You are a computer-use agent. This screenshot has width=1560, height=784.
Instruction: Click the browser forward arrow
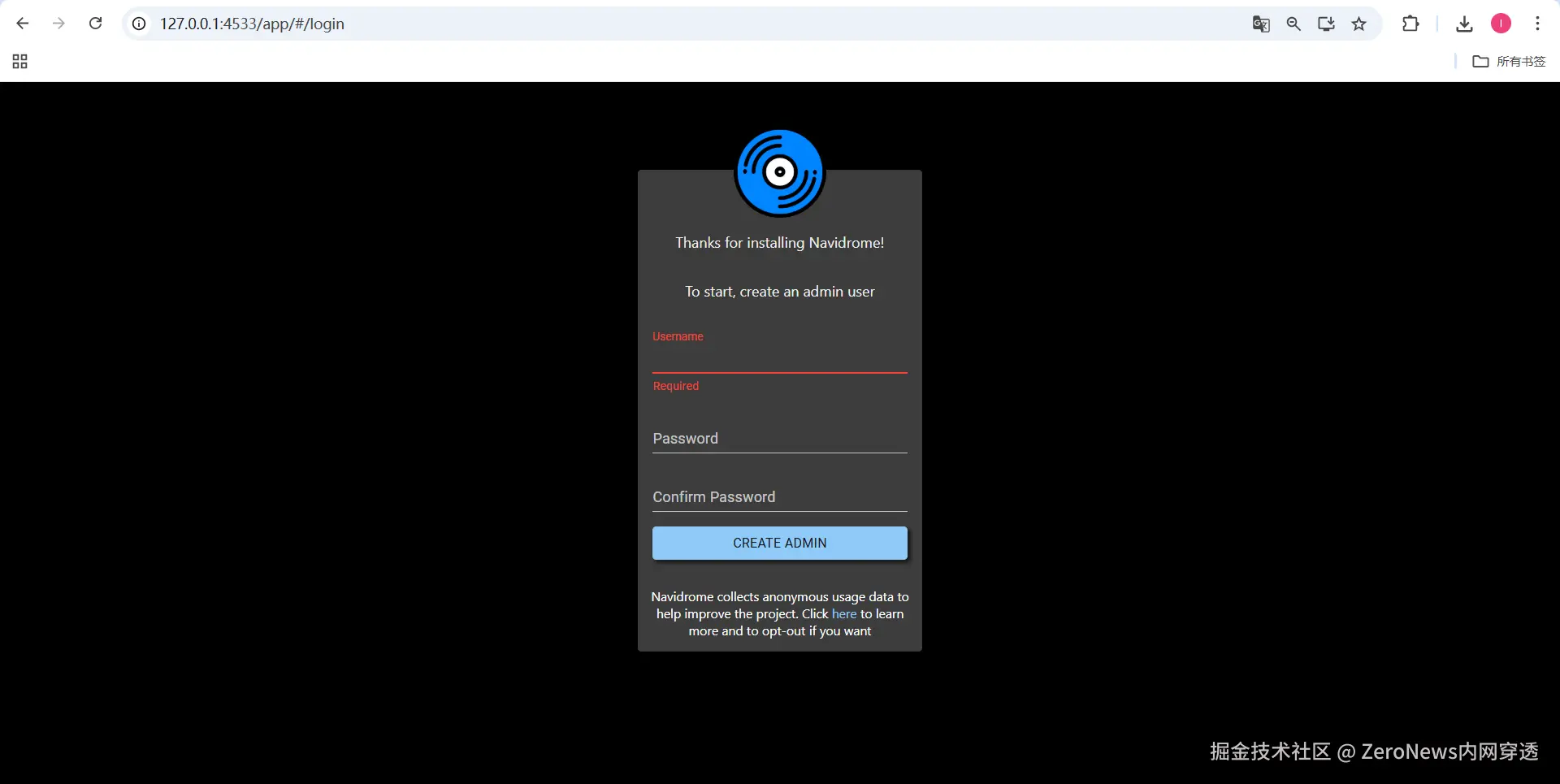pos(58,24)
